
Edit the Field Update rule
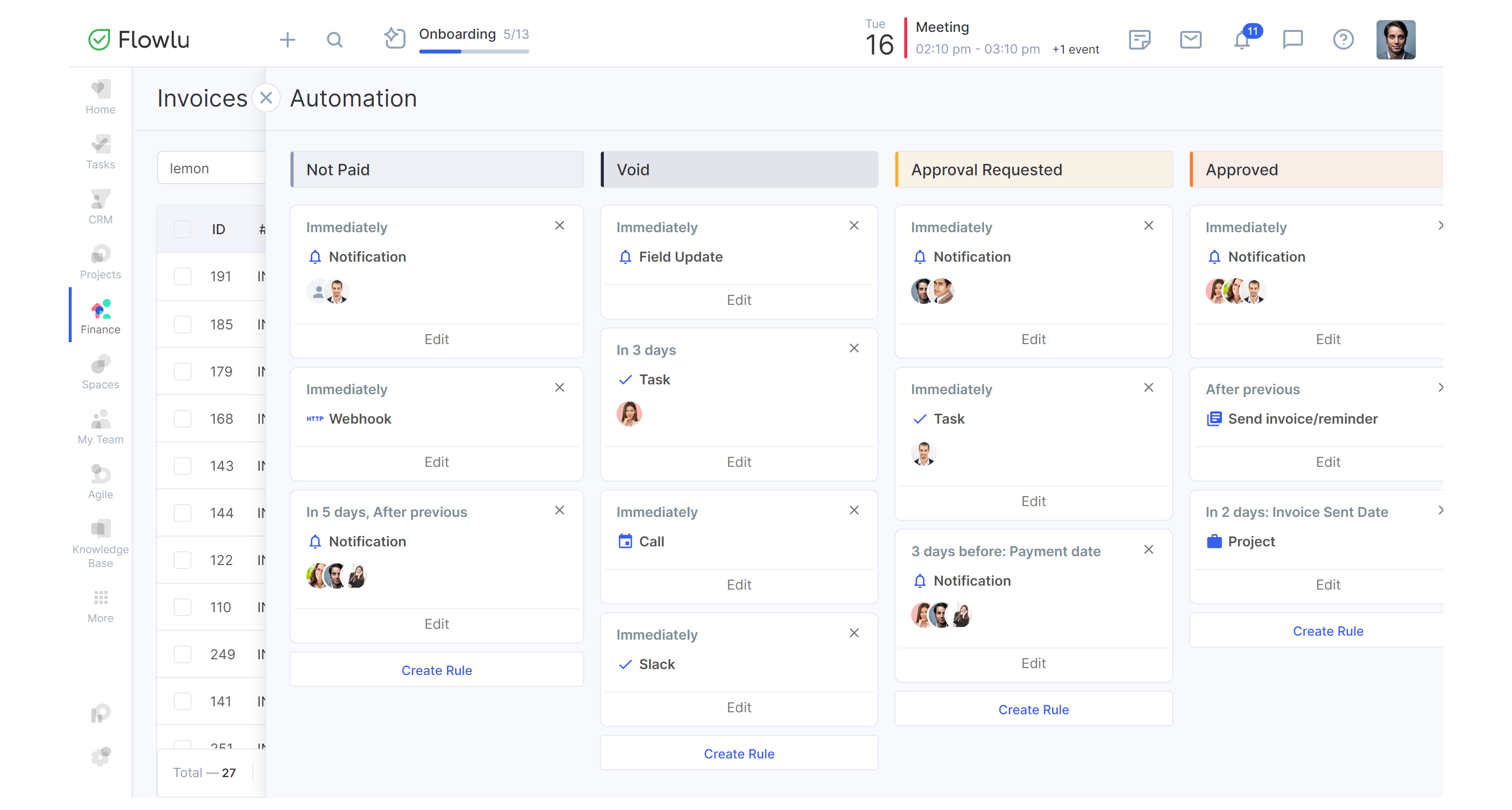coord(740,300)
